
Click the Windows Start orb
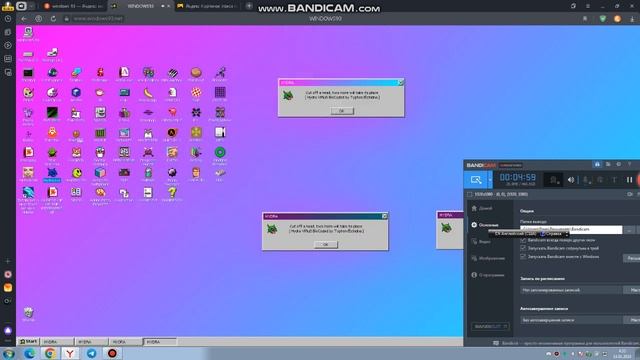[8, 353]
